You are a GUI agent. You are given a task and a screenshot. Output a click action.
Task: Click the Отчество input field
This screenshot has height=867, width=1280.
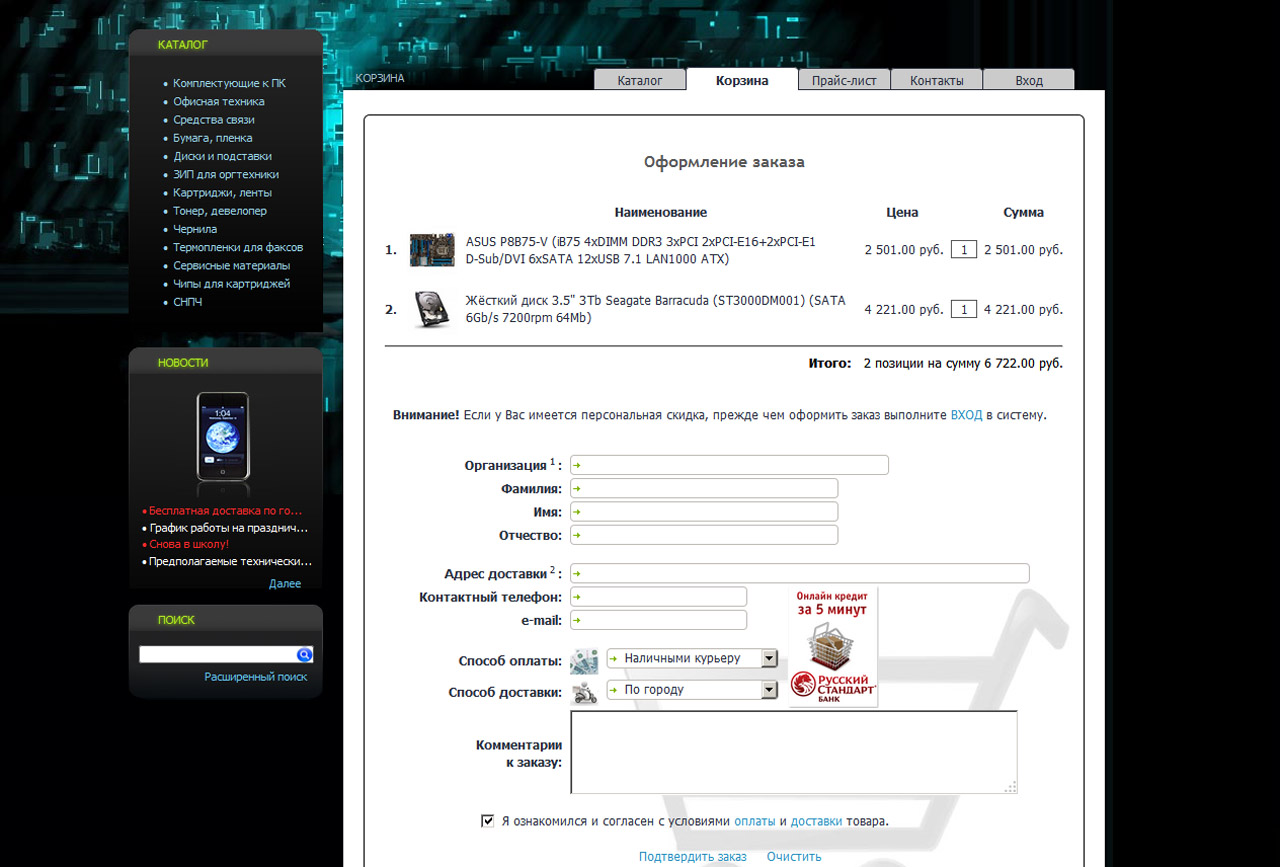tap(704, 535)
